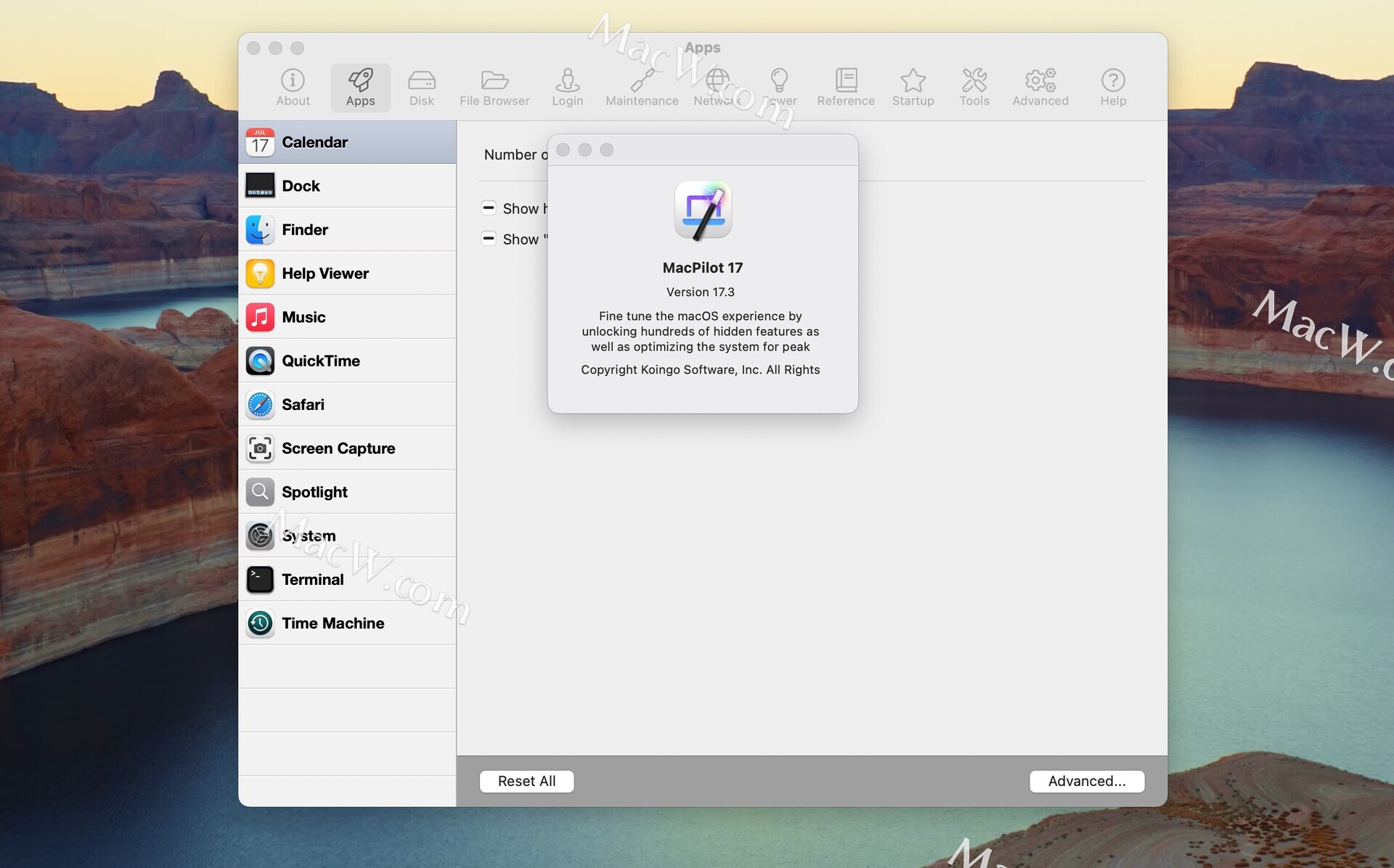
Task: Toggle the first Show checkbox
Action: click(489, 208)
